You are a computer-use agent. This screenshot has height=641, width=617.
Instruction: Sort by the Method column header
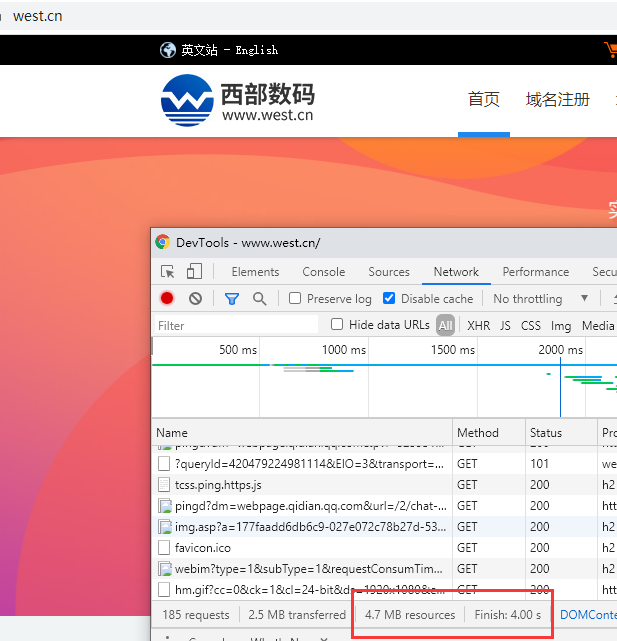[x=489, y=433]
